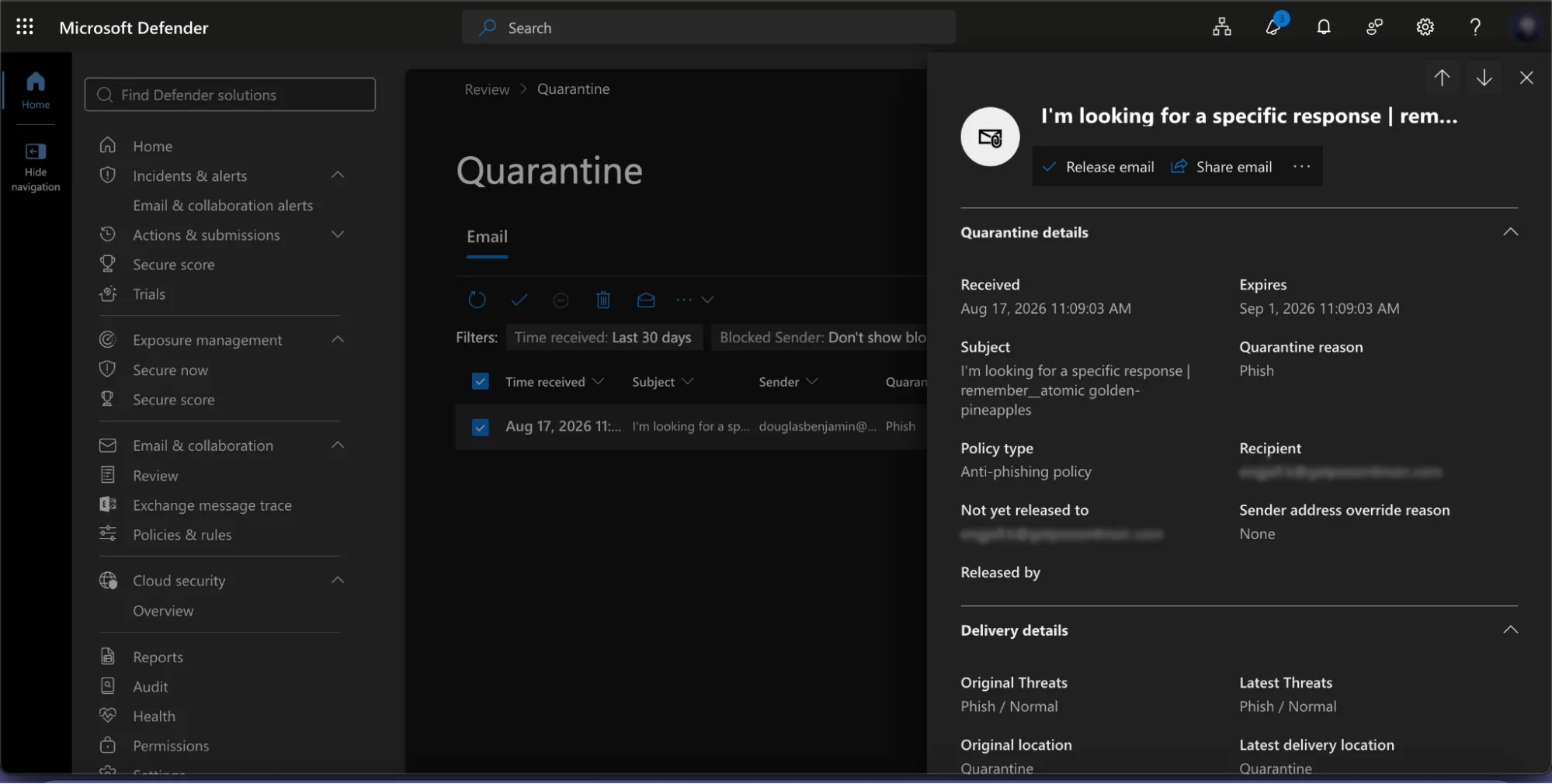Screen dimensions: 1552x784
Task: Open Reports in the sidebar
Action: pyautogui.click(x=158, y=657)
